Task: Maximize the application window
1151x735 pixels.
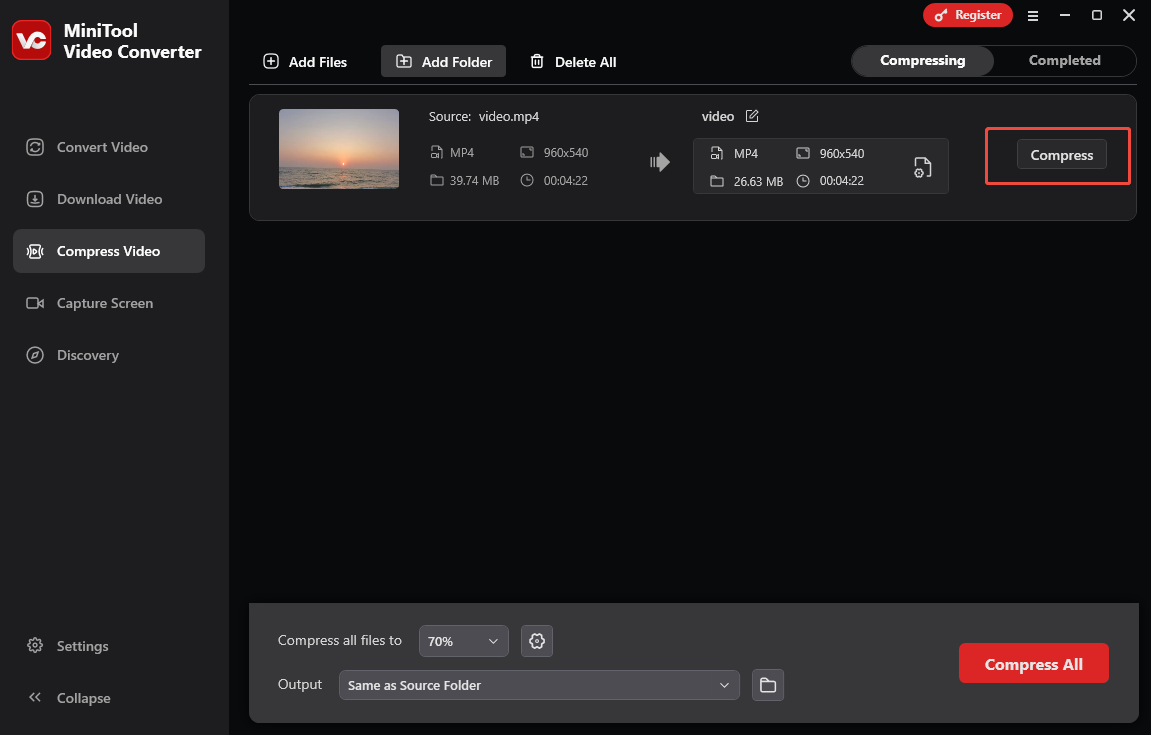Action: (x=1097, y=15)
